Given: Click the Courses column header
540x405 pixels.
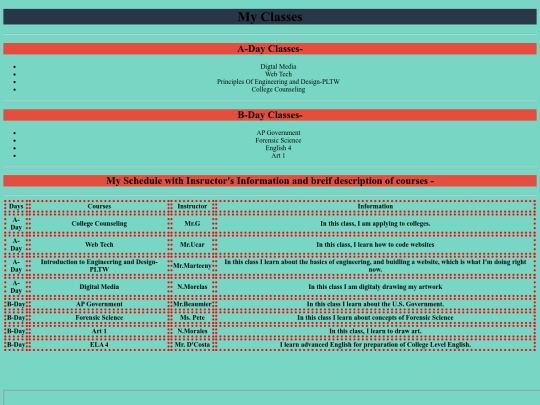Looking at the screenshot, I should pos(99,206).
